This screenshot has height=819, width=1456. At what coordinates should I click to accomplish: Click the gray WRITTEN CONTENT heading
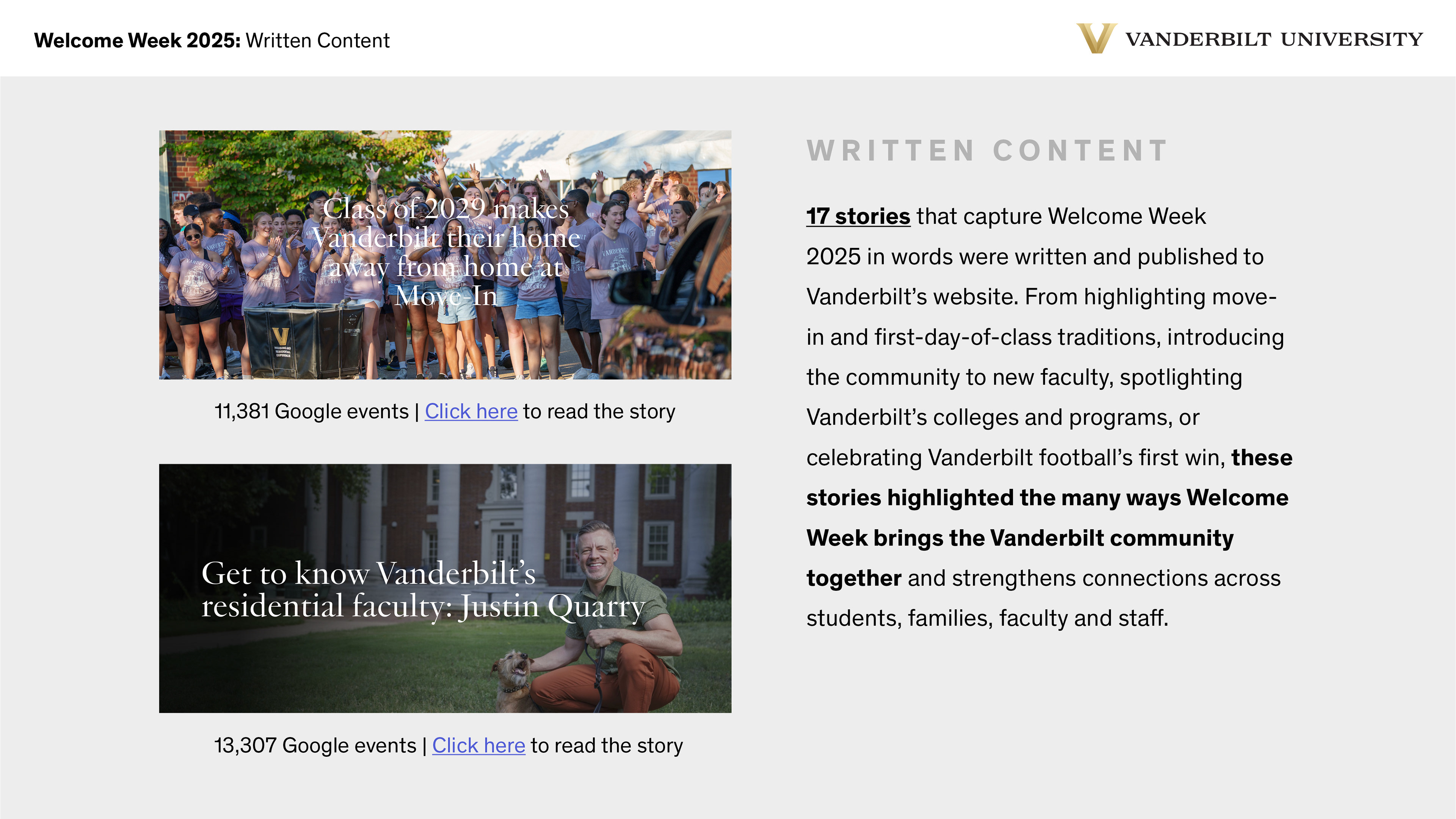click(987, 151)
